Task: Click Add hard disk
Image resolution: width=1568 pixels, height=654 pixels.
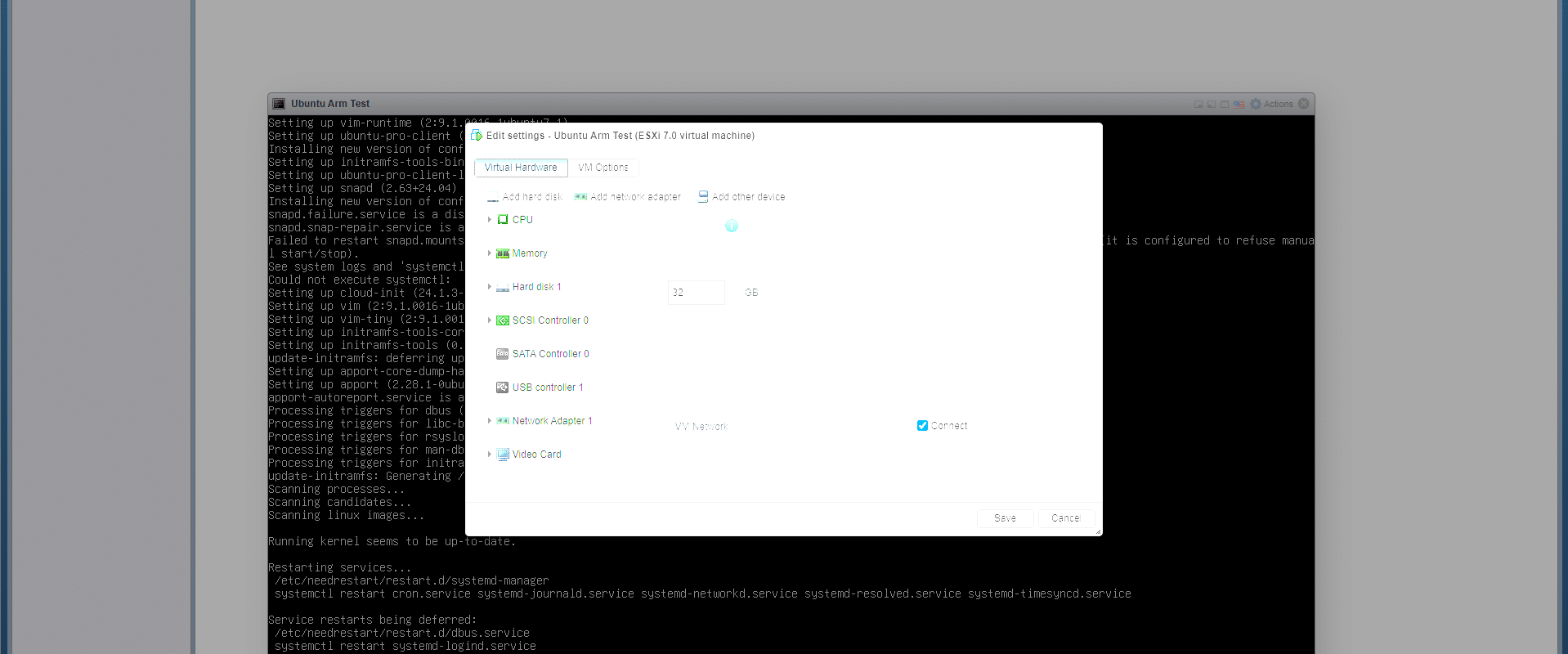Action: [x=525, y=197]
